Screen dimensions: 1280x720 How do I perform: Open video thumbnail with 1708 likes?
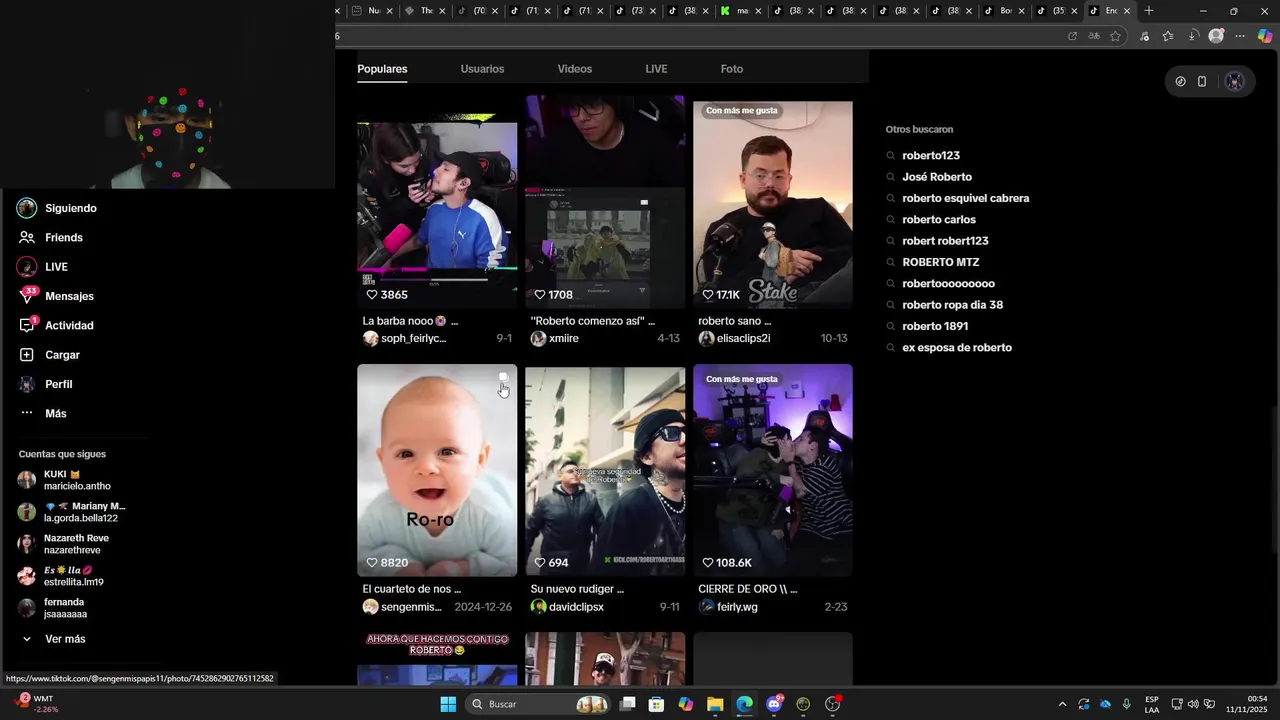(605, 203)
